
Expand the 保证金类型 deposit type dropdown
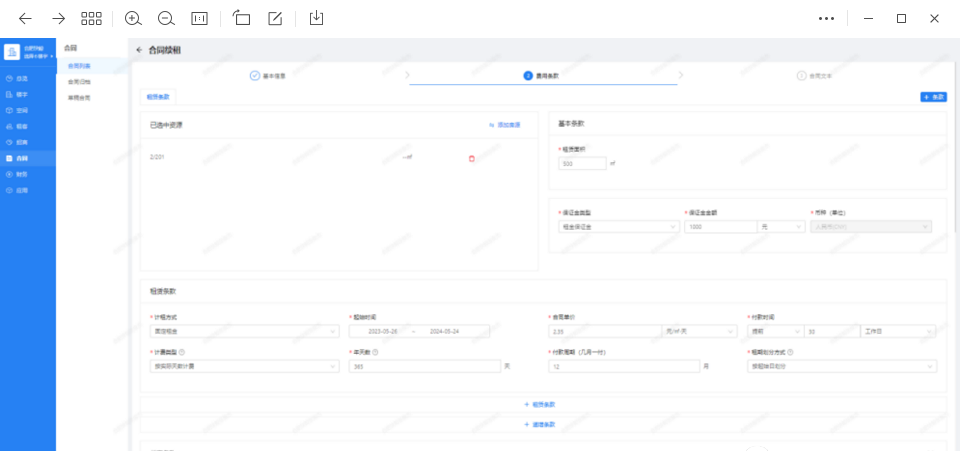click(x=617, y=227)
